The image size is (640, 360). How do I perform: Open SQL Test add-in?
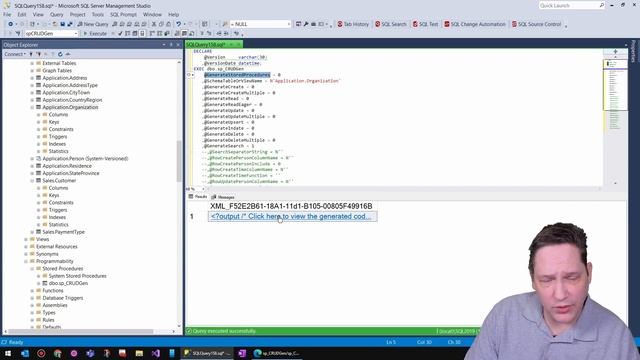(x=425, y=24)
